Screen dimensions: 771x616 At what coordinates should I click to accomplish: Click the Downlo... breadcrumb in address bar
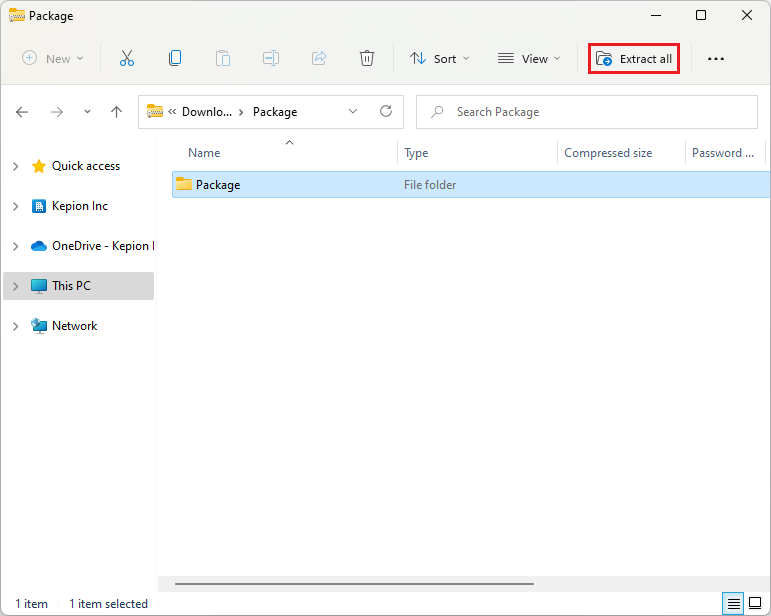207,112
